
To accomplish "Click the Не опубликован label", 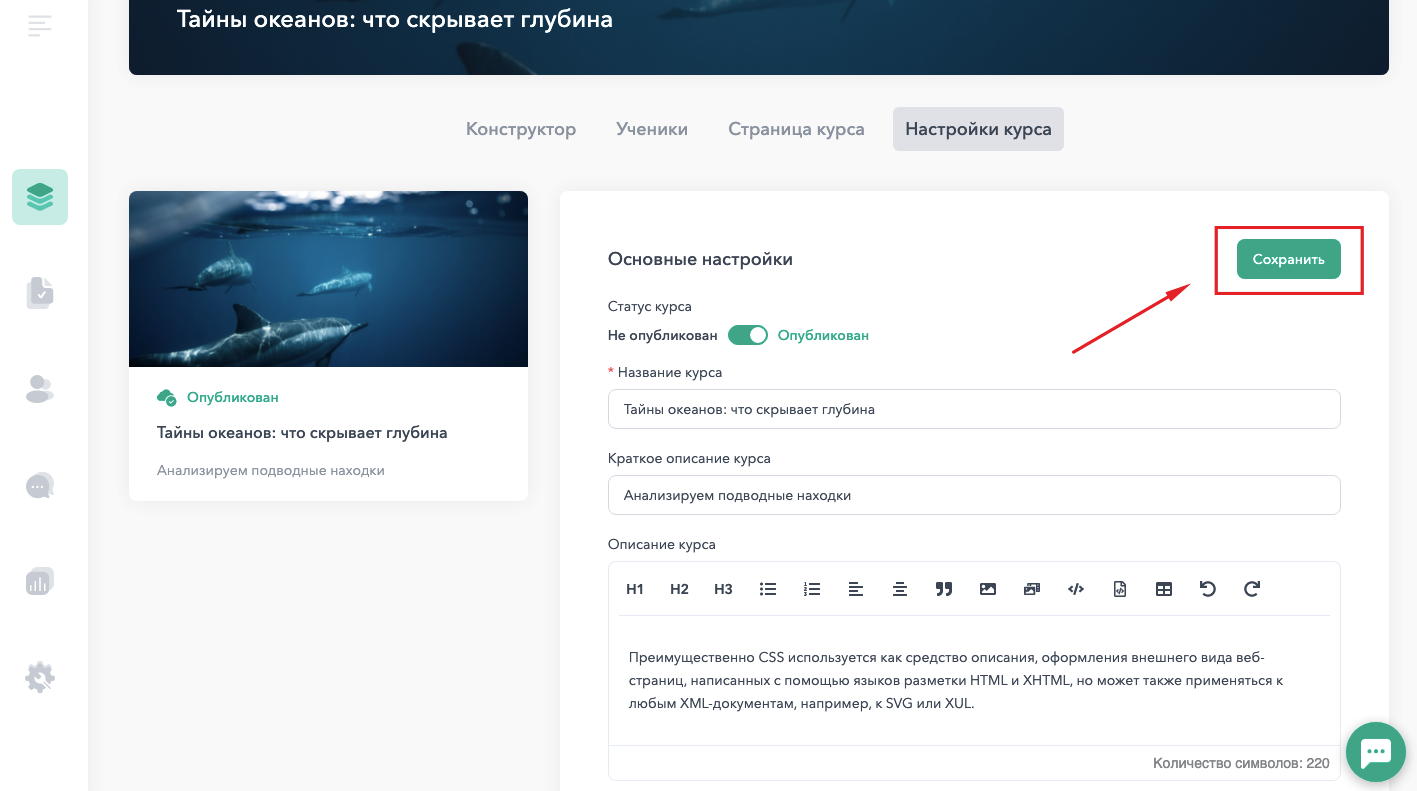I will tap(662, 336).
